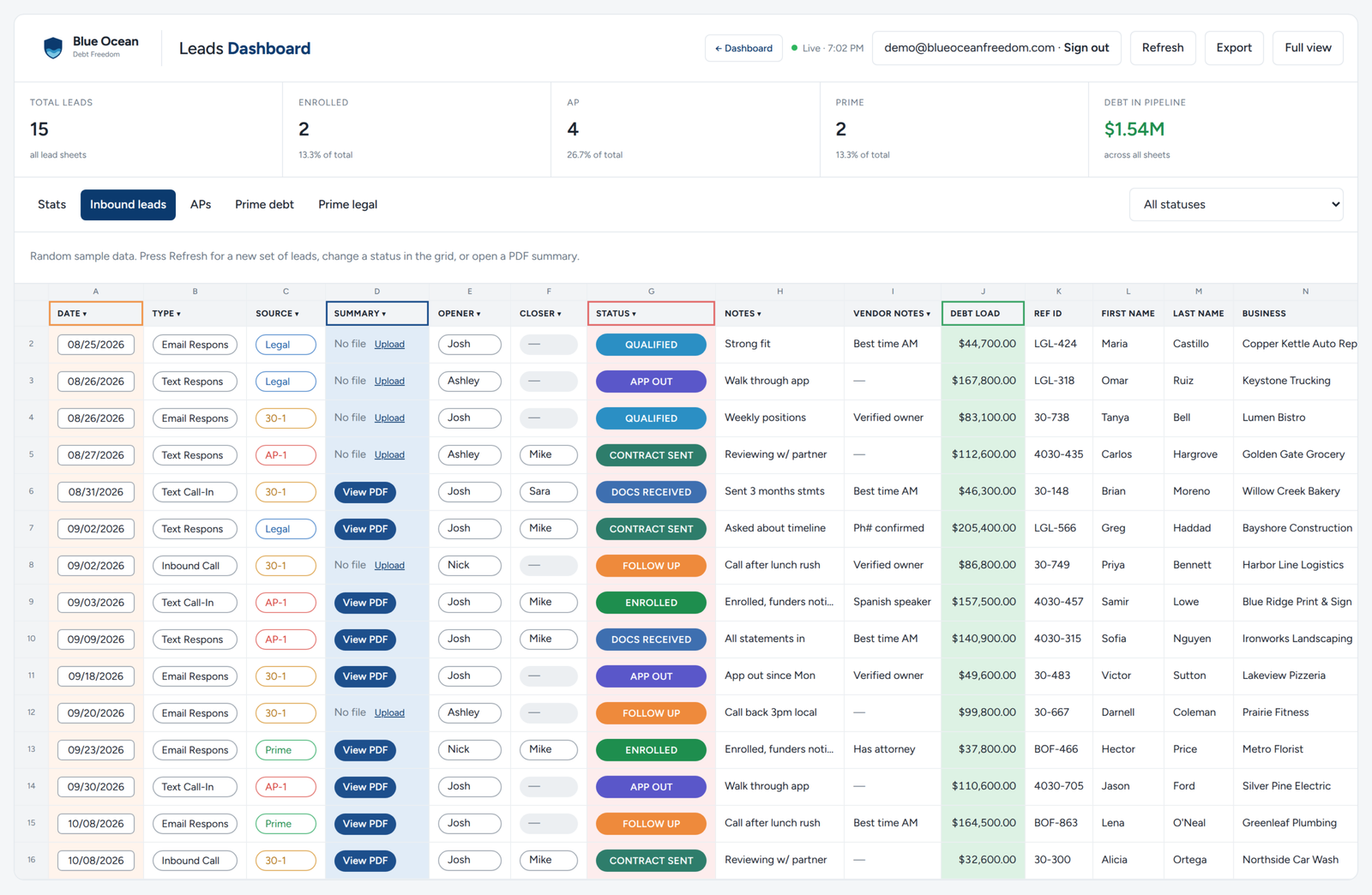The height and width of the screenshot is (895, 1372).
Task: Change ENROLLED status for Samir Lowe
Action: click(x=651, y=603)
